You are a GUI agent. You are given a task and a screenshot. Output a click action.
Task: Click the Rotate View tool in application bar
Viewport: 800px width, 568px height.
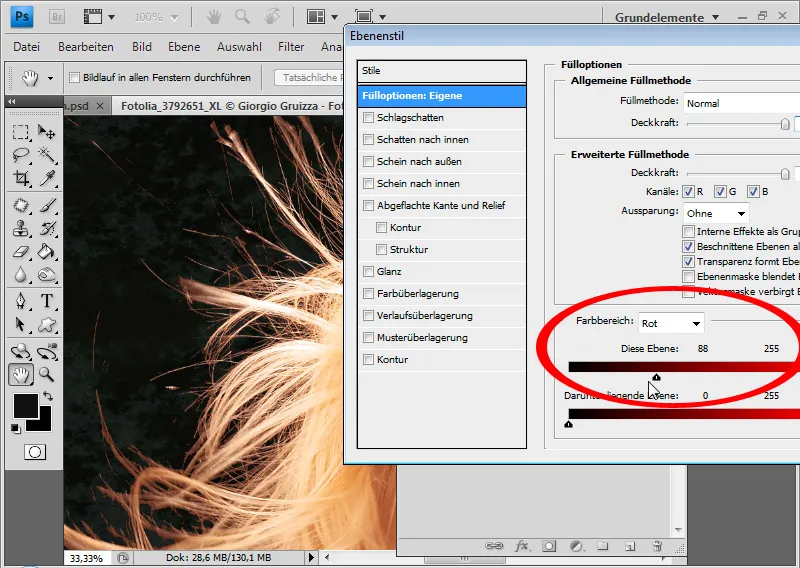pos(272,17)
